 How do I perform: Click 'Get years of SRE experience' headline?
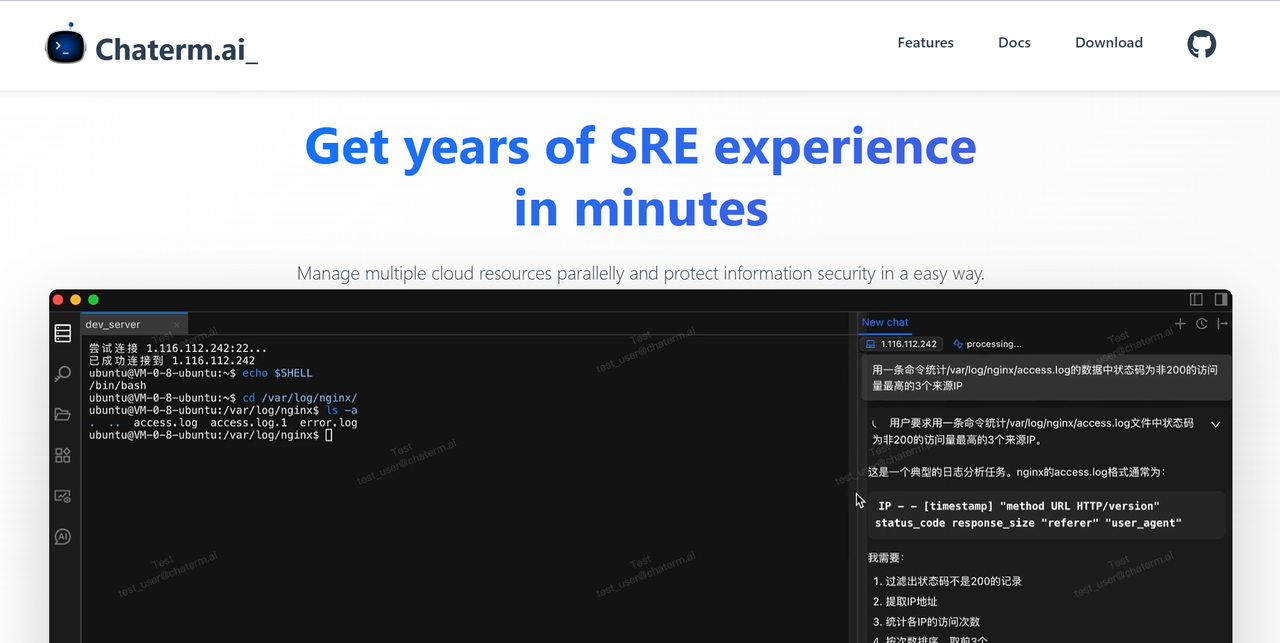tap(640, 146)
